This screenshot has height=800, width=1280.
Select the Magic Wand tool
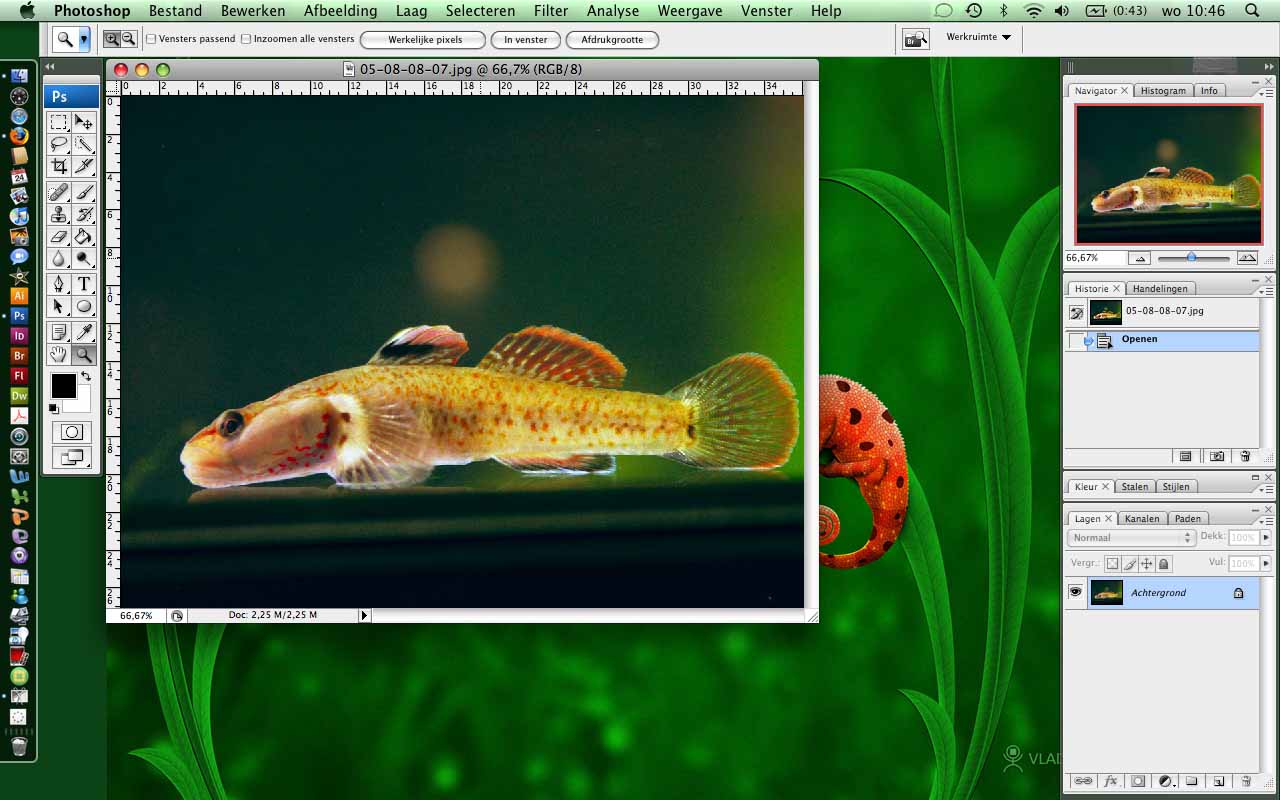[x=84, y=145]
